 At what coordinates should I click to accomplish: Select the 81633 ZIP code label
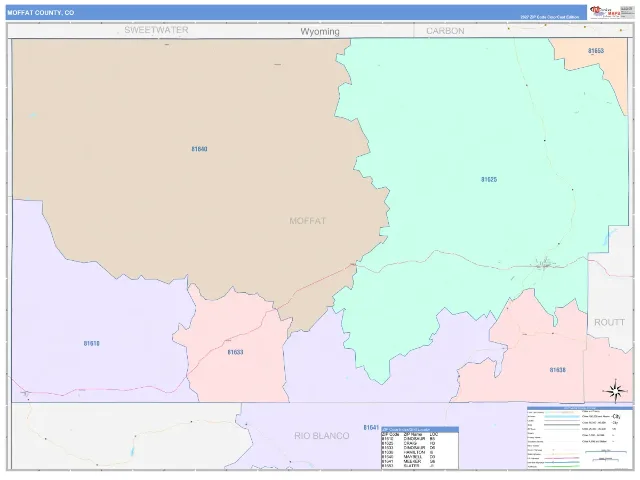click(235, 352)
